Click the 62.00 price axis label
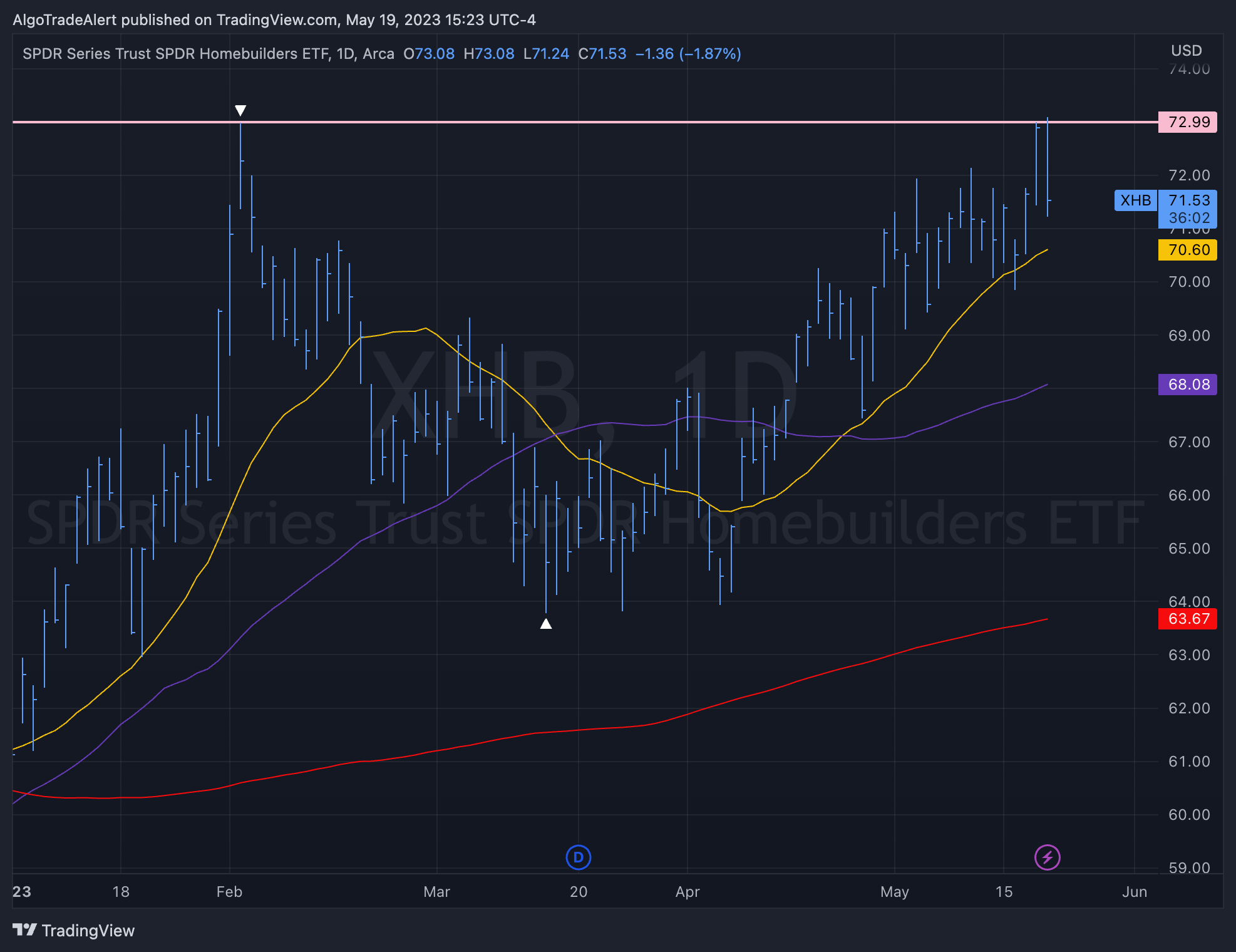Image resolution: width=1236 pixels, height=952 pixels. pyautogui.click(x=1189, y=708)
